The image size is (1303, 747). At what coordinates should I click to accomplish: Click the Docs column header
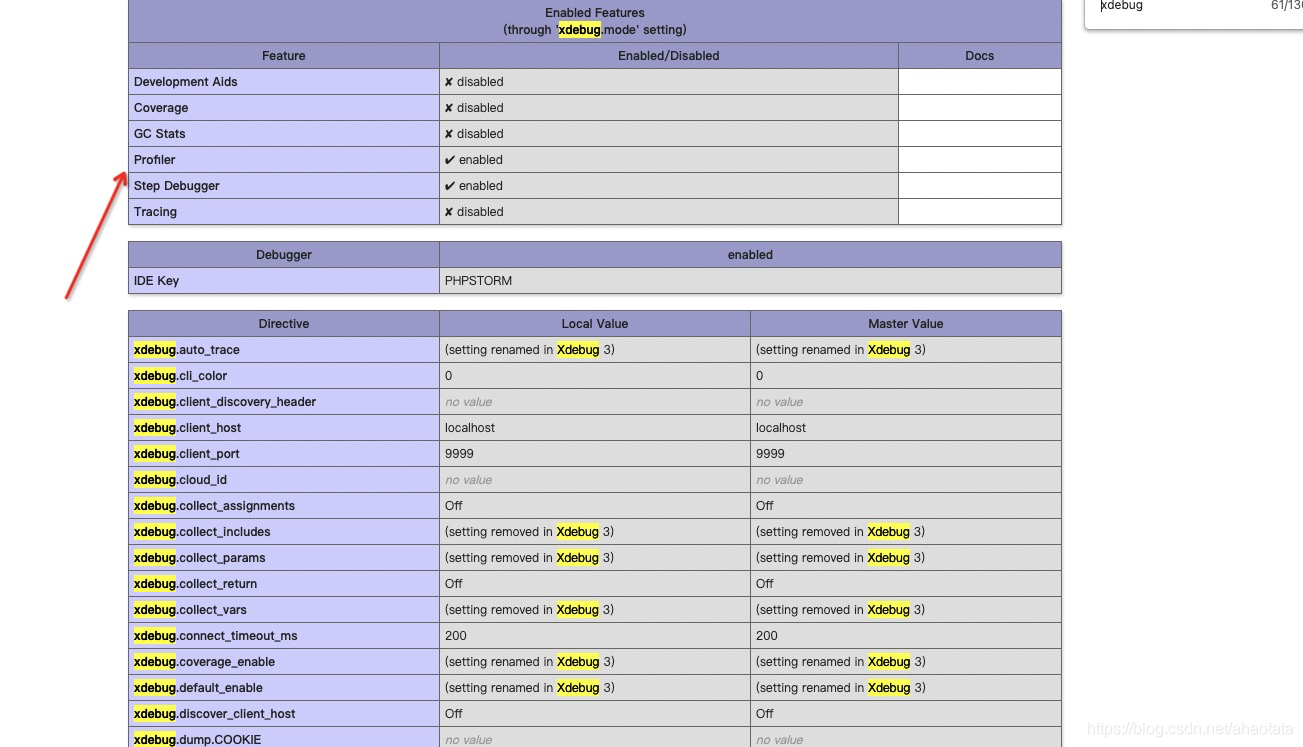pos(980,56)
